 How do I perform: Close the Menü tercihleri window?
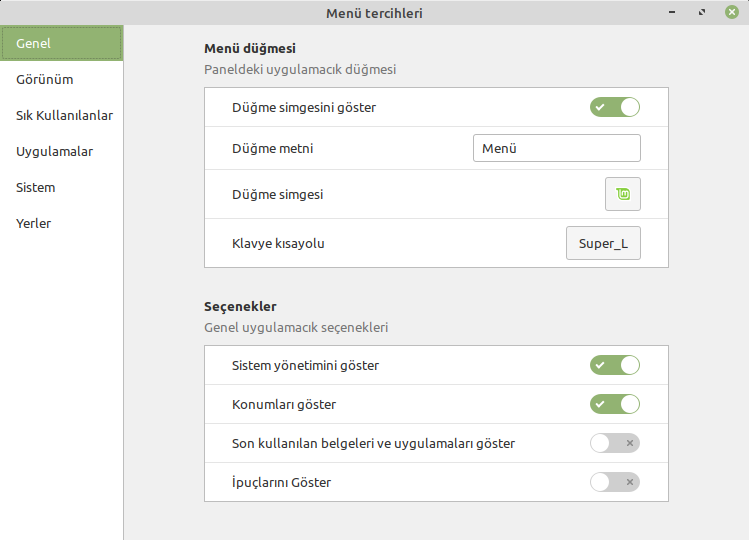[731, 12]
